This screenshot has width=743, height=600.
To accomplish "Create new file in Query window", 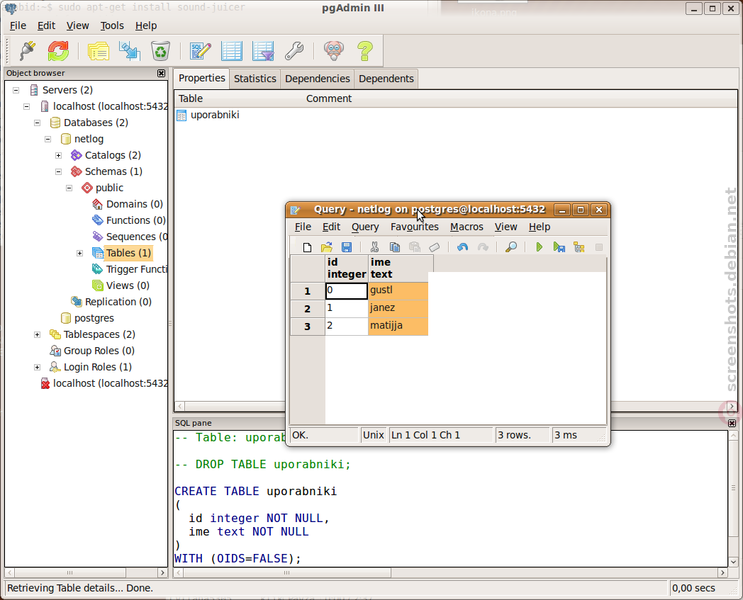I will click(x=307, y=247).
